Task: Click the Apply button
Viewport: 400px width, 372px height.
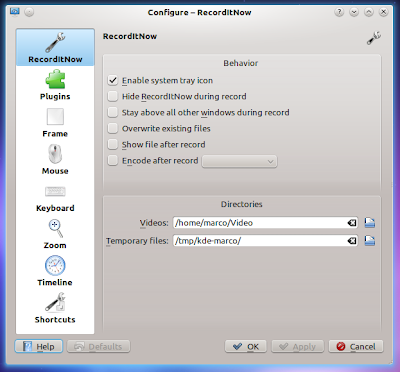Action: click(298, 346)
